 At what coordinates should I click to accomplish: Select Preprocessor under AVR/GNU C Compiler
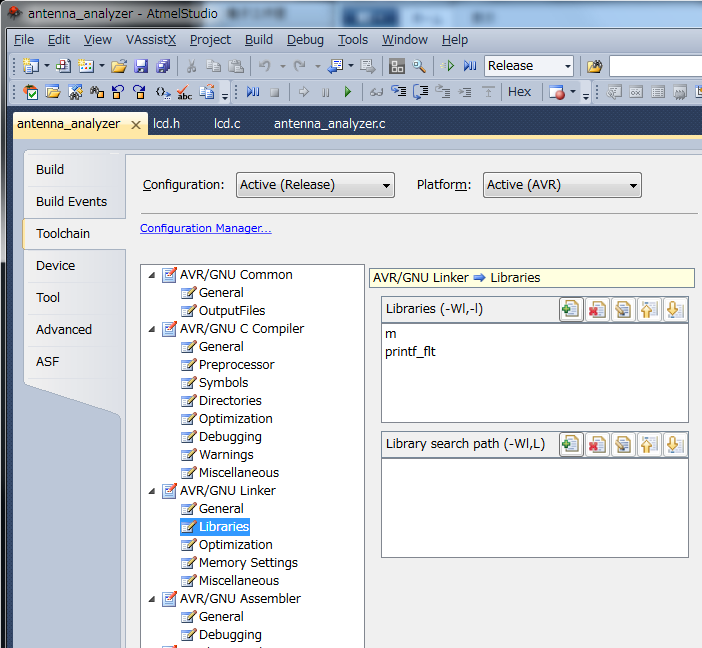pos(236,365)
